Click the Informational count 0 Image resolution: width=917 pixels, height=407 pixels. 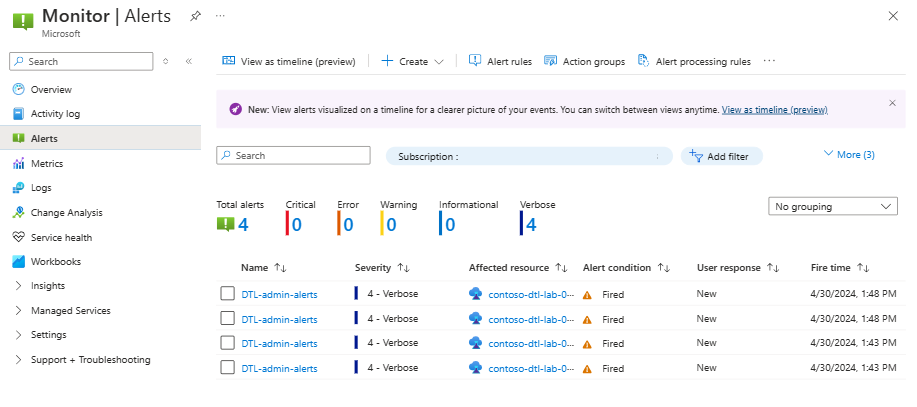pos(450,225)
